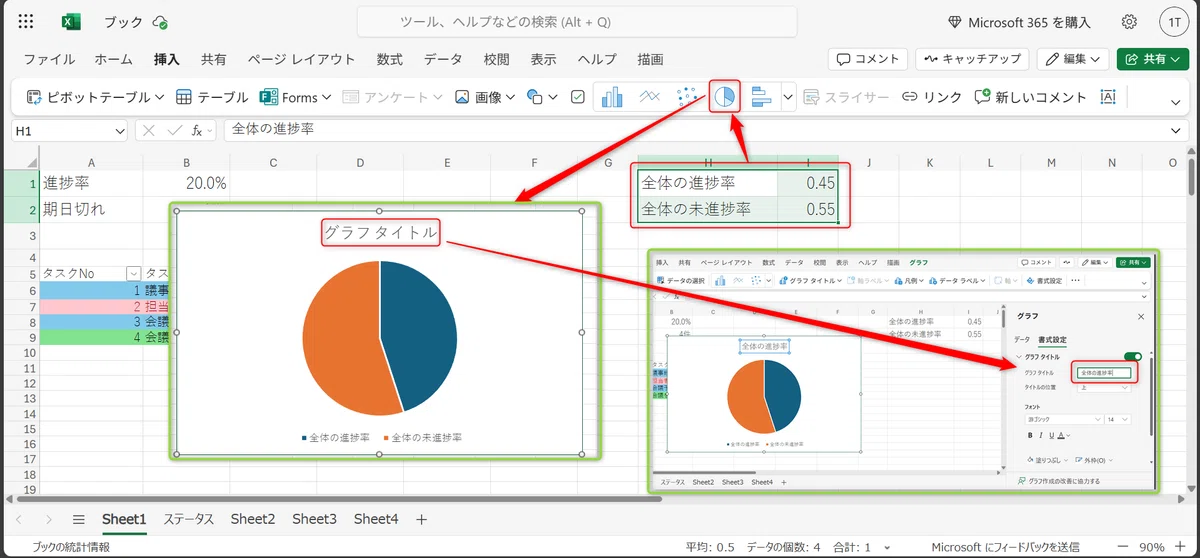Click in the search box
This screenshot has height=558, width=1200.
tap(577, 22)
